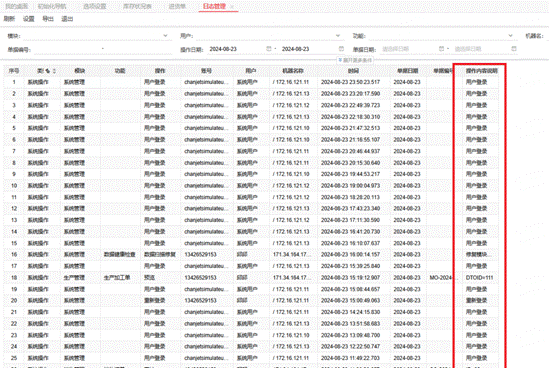
Task: Select row with time 2024-08-23 13:09:48.700
Action: coord(251,335)
